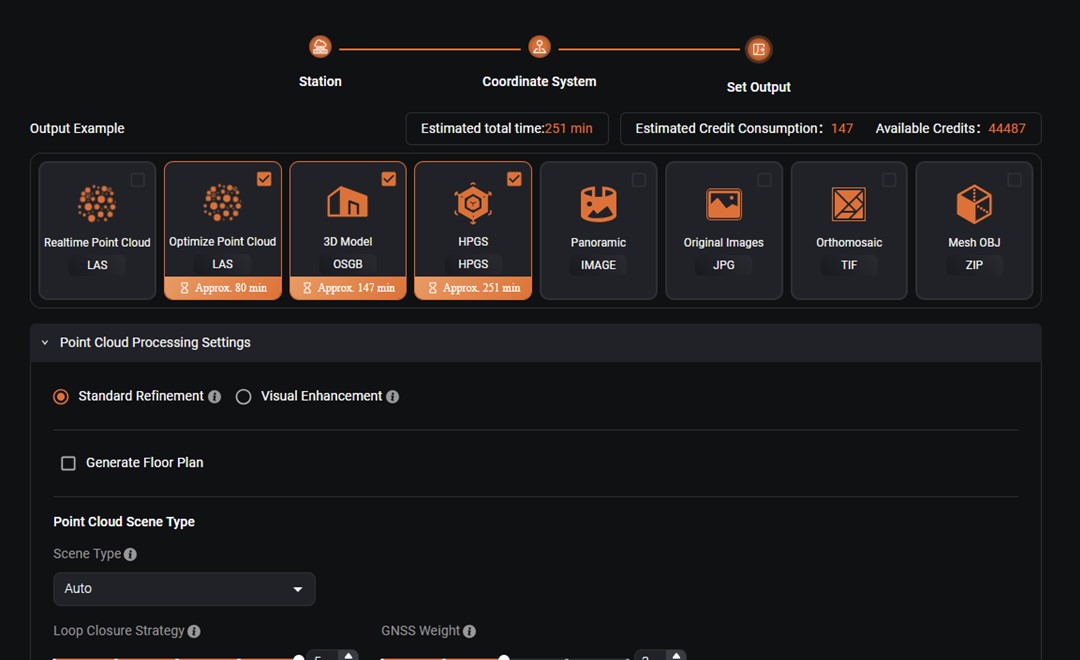Screen dimensions: 1080x660
Task: Increase the GNSS Weight stepper value
Action: pyautogui.click(x=676, y=654)
